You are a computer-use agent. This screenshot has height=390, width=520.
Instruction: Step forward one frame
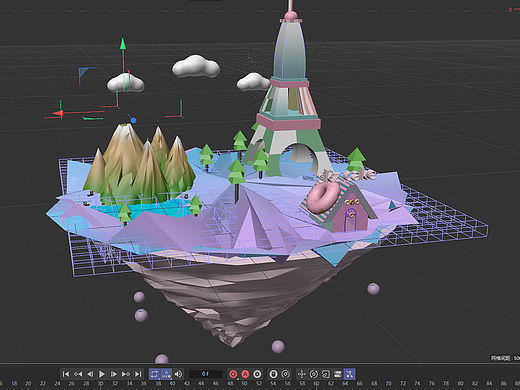(x=114, y=374)
